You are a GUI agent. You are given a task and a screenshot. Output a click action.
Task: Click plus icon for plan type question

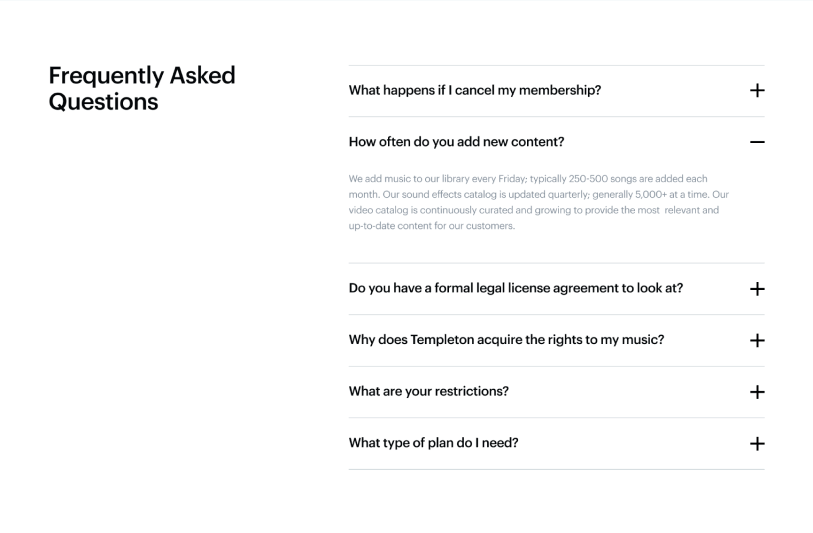click(x=757, y=443)
